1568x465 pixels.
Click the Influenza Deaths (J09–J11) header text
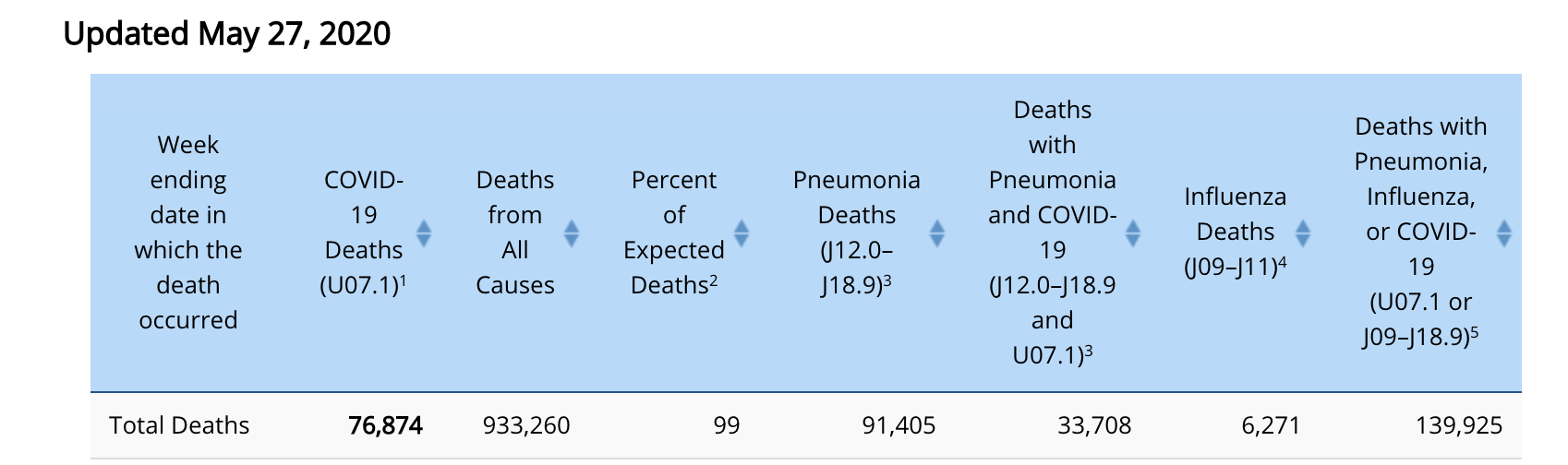pyautogui.click(x=1235, y=232)
